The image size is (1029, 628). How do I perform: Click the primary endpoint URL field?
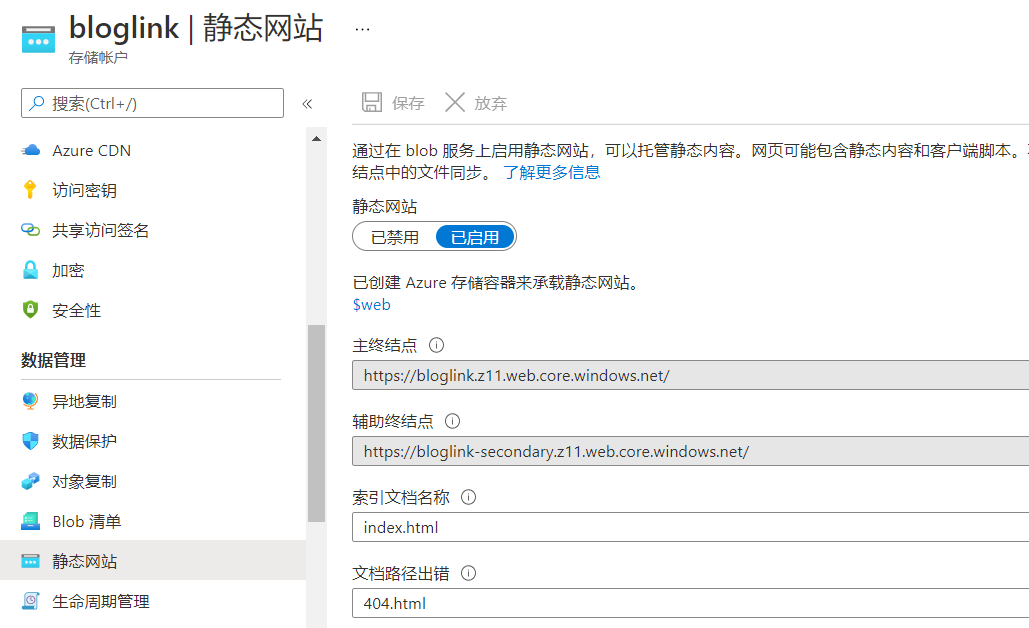coord(690,375)
